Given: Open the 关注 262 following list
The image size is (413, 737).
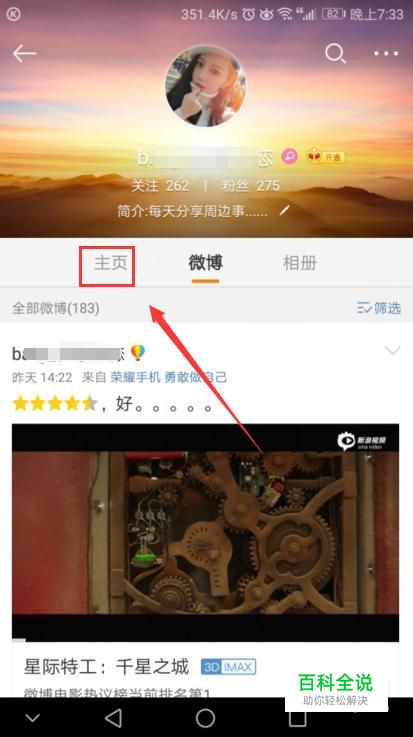Looking at the screenshot, I should pyautogui.click(x=160, y=186).
